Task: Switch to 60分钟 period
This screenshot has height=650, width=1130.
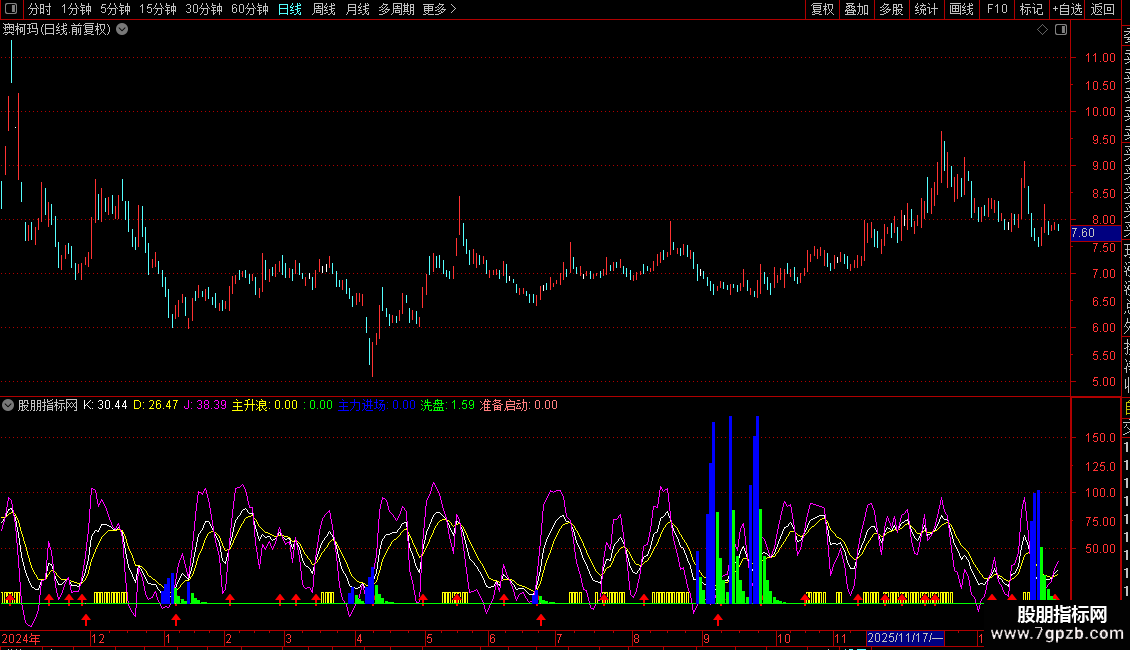Action: click(x=249, y=10)
